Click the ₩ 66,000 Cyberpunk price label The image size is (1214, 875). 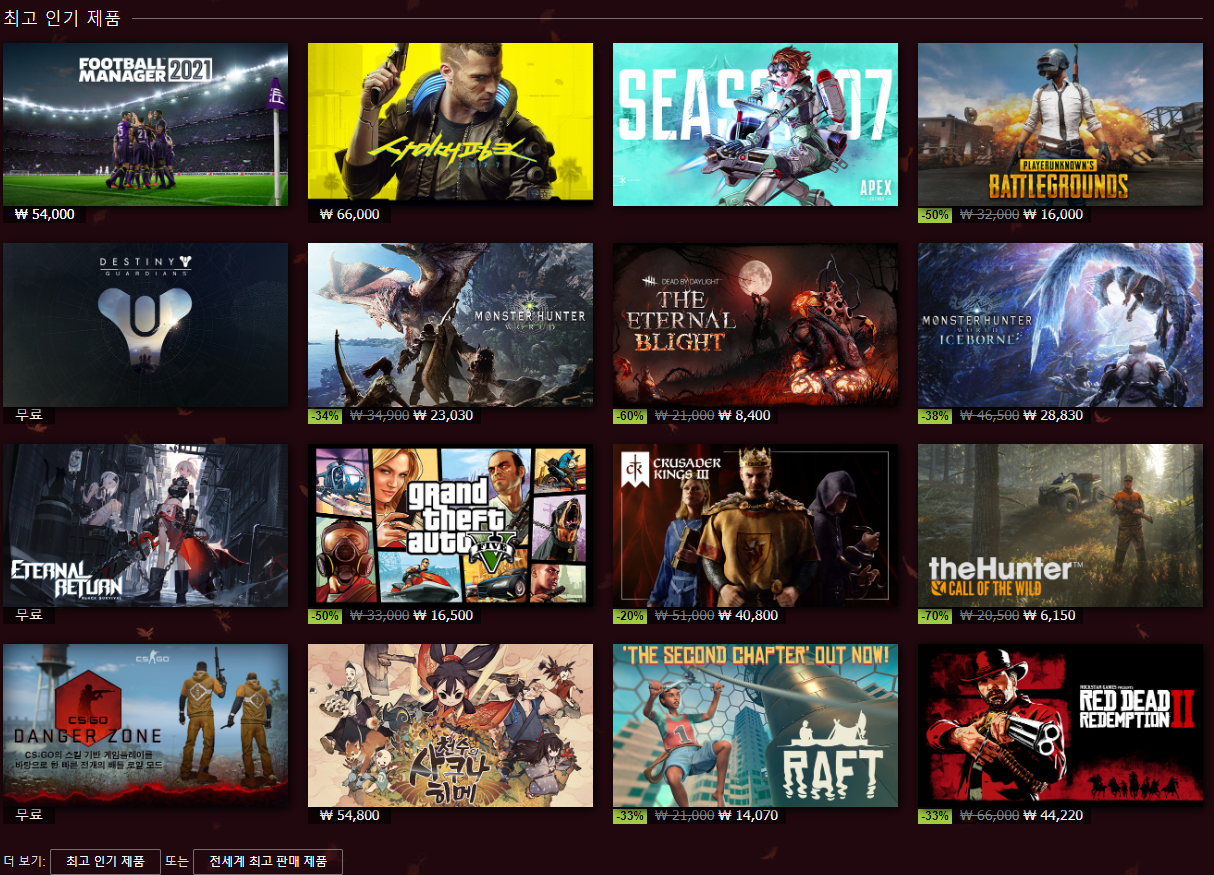point(350,214)
